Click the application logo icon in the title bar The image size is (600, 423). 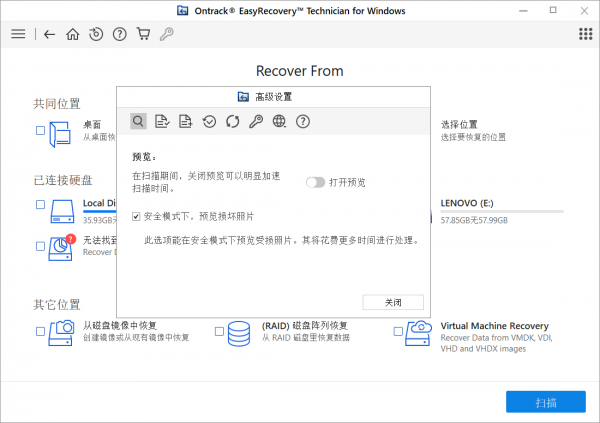tap(183, 11)
